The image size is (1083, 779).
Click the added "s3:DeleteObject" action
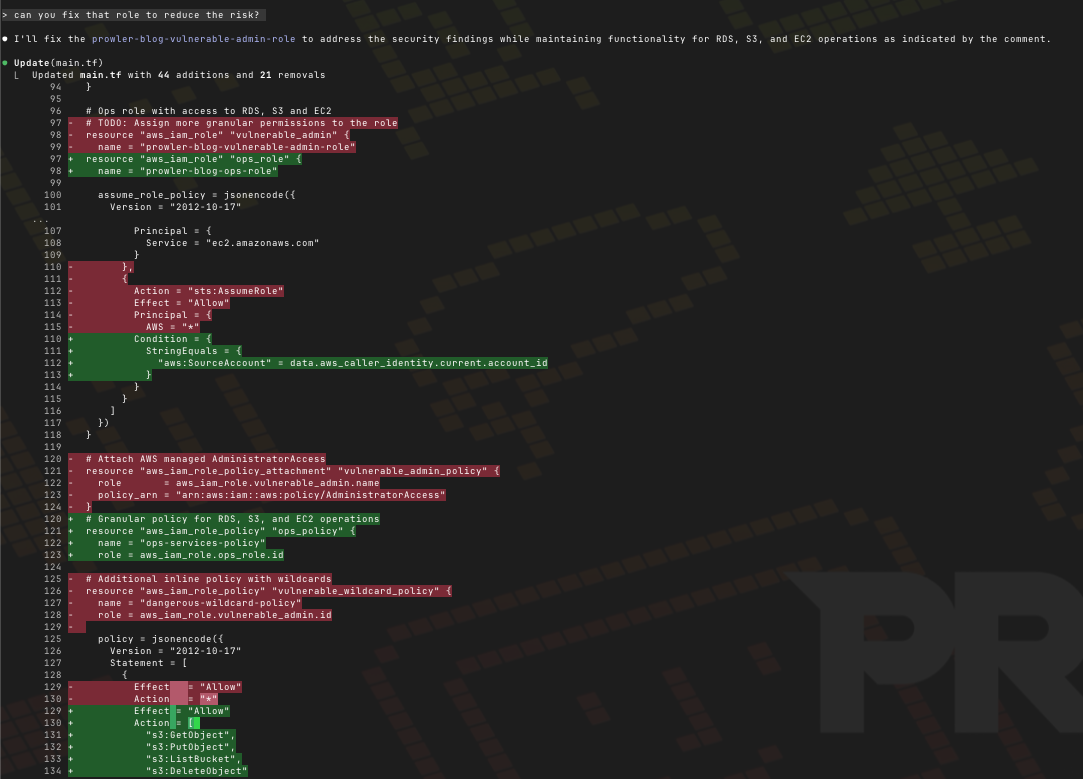[x=196, y=771]
